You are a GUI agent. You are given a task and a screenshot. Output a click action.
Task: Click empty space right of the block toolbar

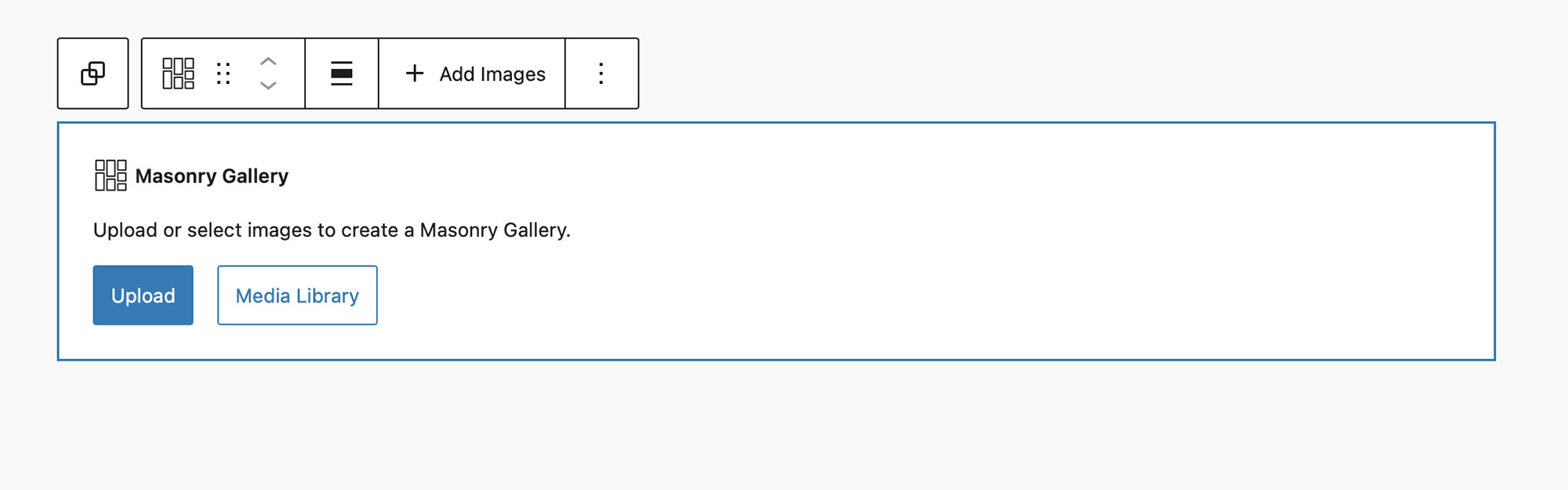[1019, 74]
